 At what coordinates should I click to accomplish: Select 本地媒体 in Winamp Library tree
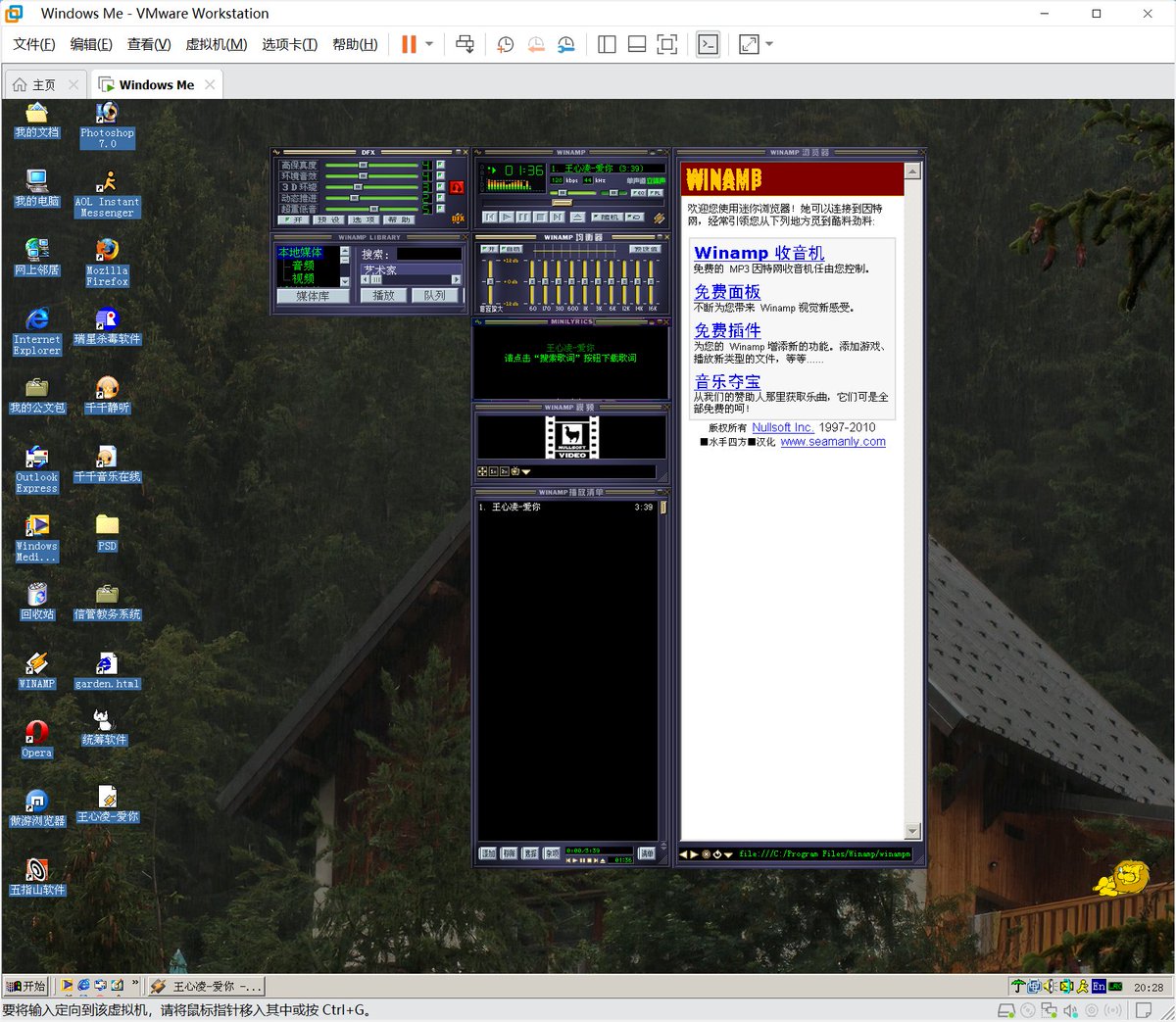[x=300, y=253]
